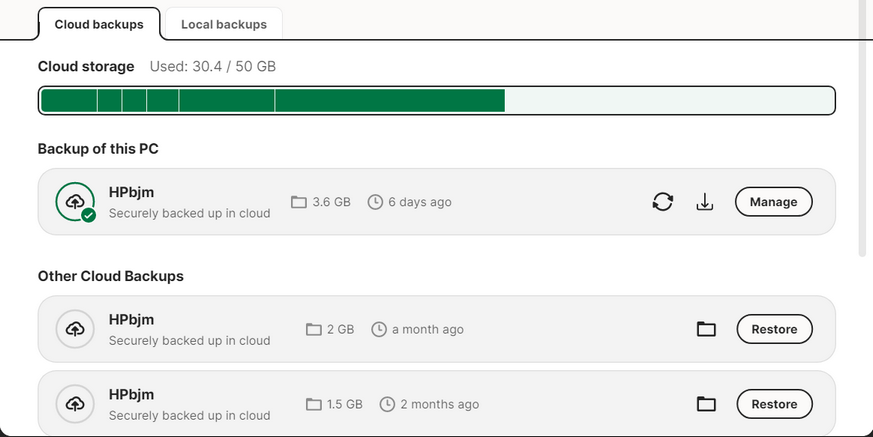Click the largest green segment of storage bar
The image size is (873, 437).
[x=390, y=101]
